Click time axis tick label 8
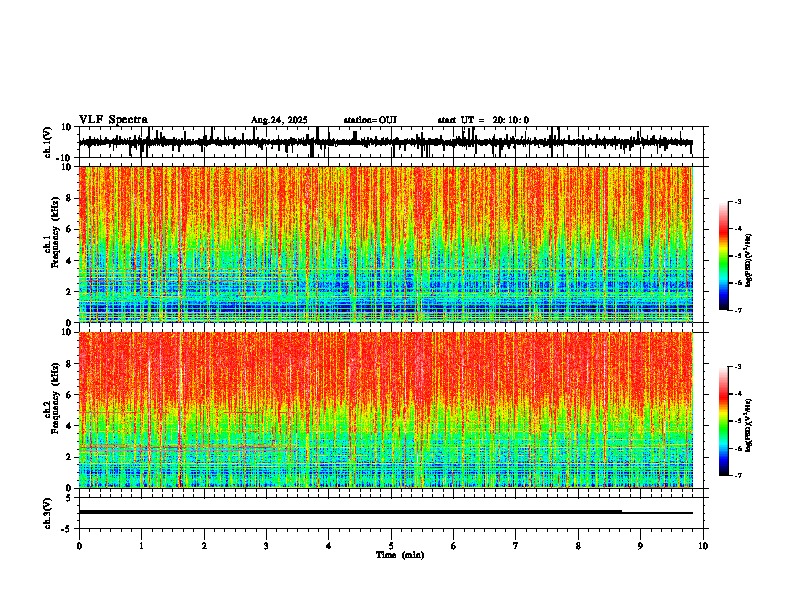Image resolution: width=792 pixels, height=612 pixels. [x=578, y=546]
